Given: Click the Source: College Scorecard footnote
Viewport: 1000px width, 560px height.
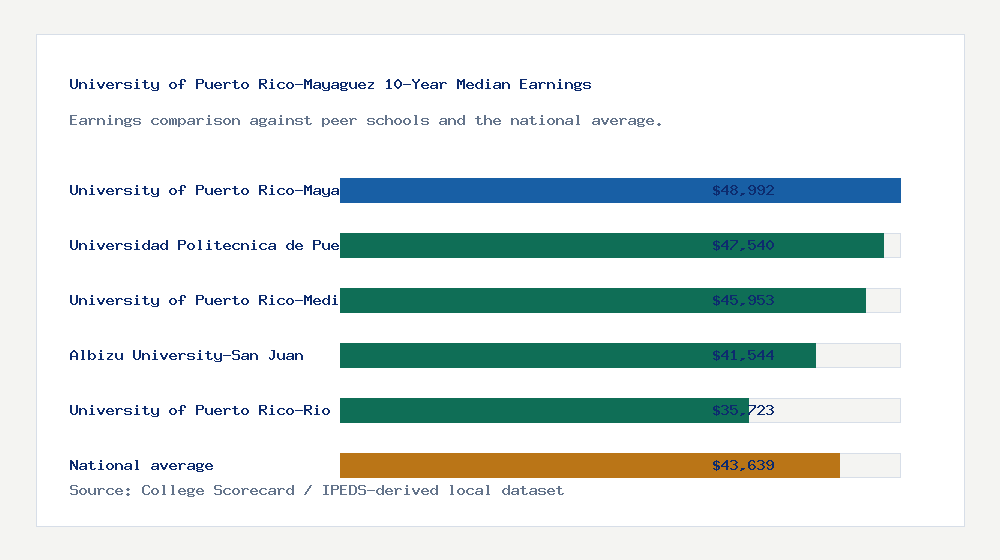Looking at the screenshot, I should [316, 490].
